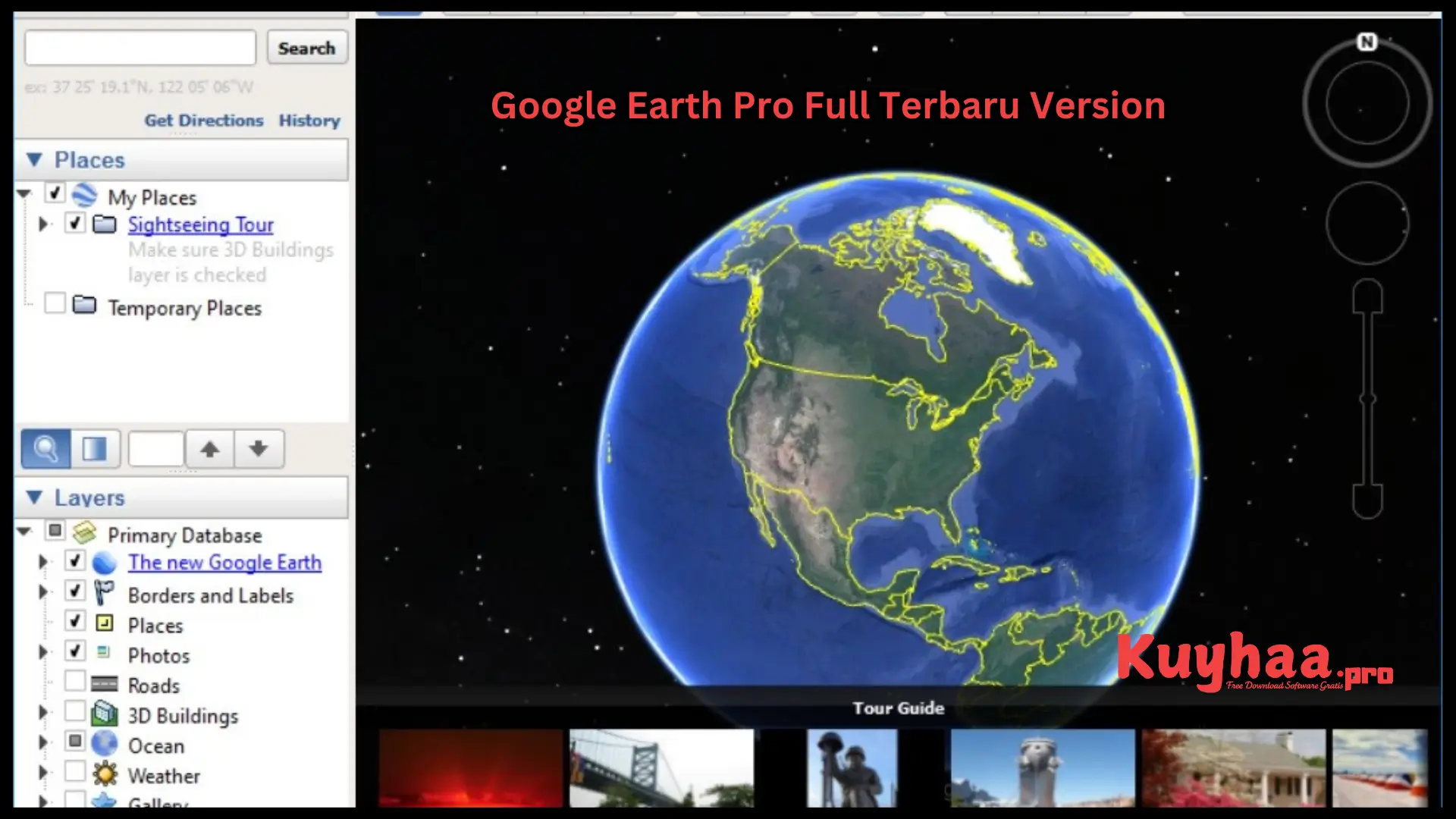Click the Primary Database layers icon

click(85, 533)
